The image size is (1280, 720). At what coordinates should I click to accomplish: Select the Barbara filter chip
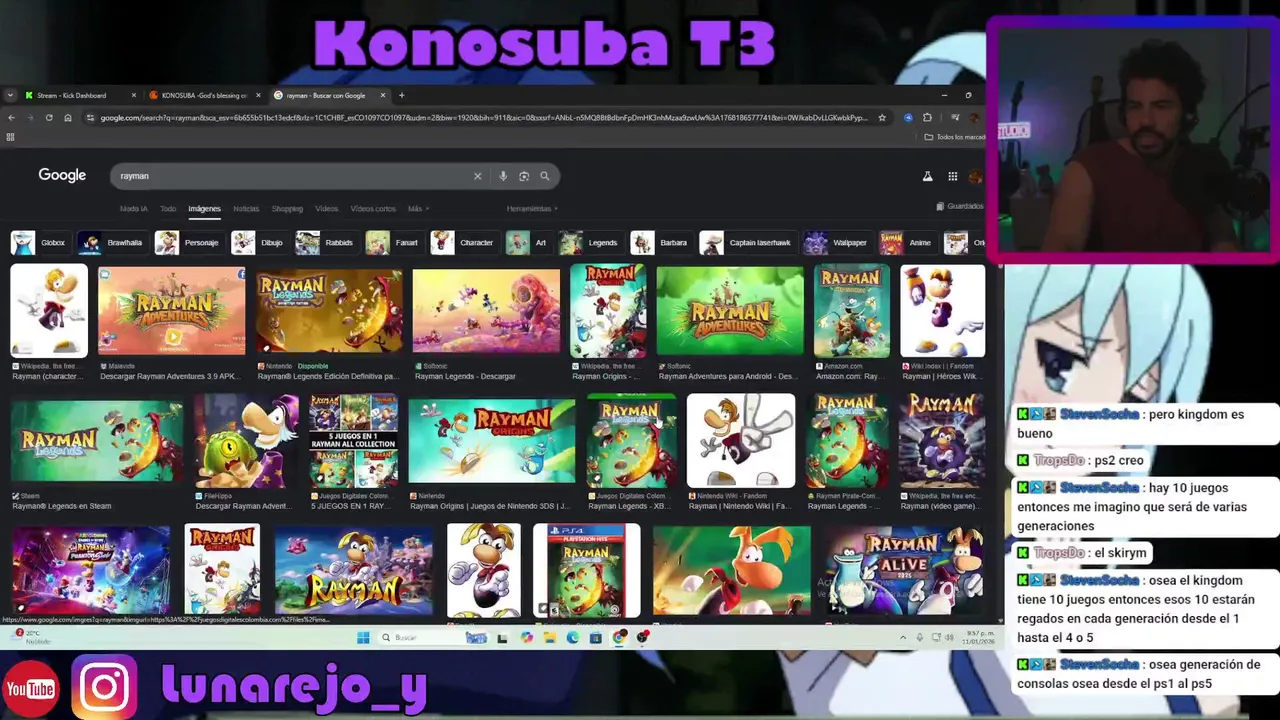pyautogui.click(x=661, y=243)
